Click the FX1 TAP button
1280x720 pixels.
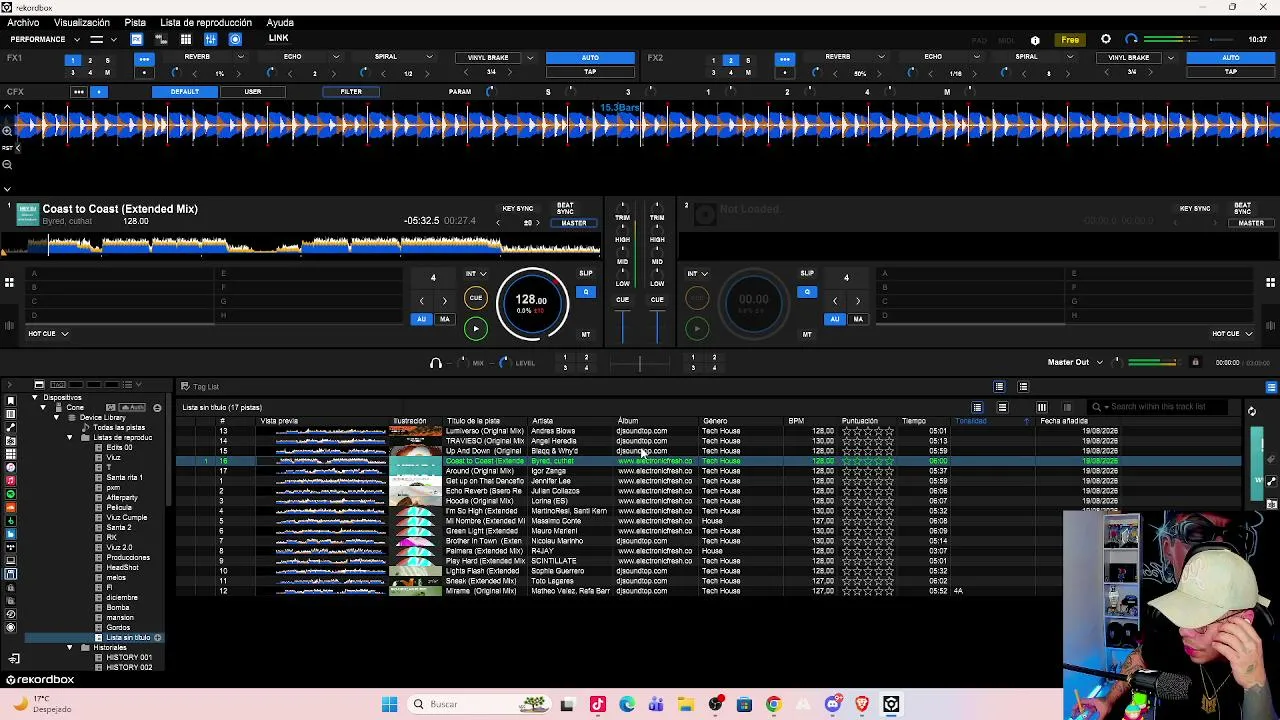pyautogui.click(x=590, y=72)
